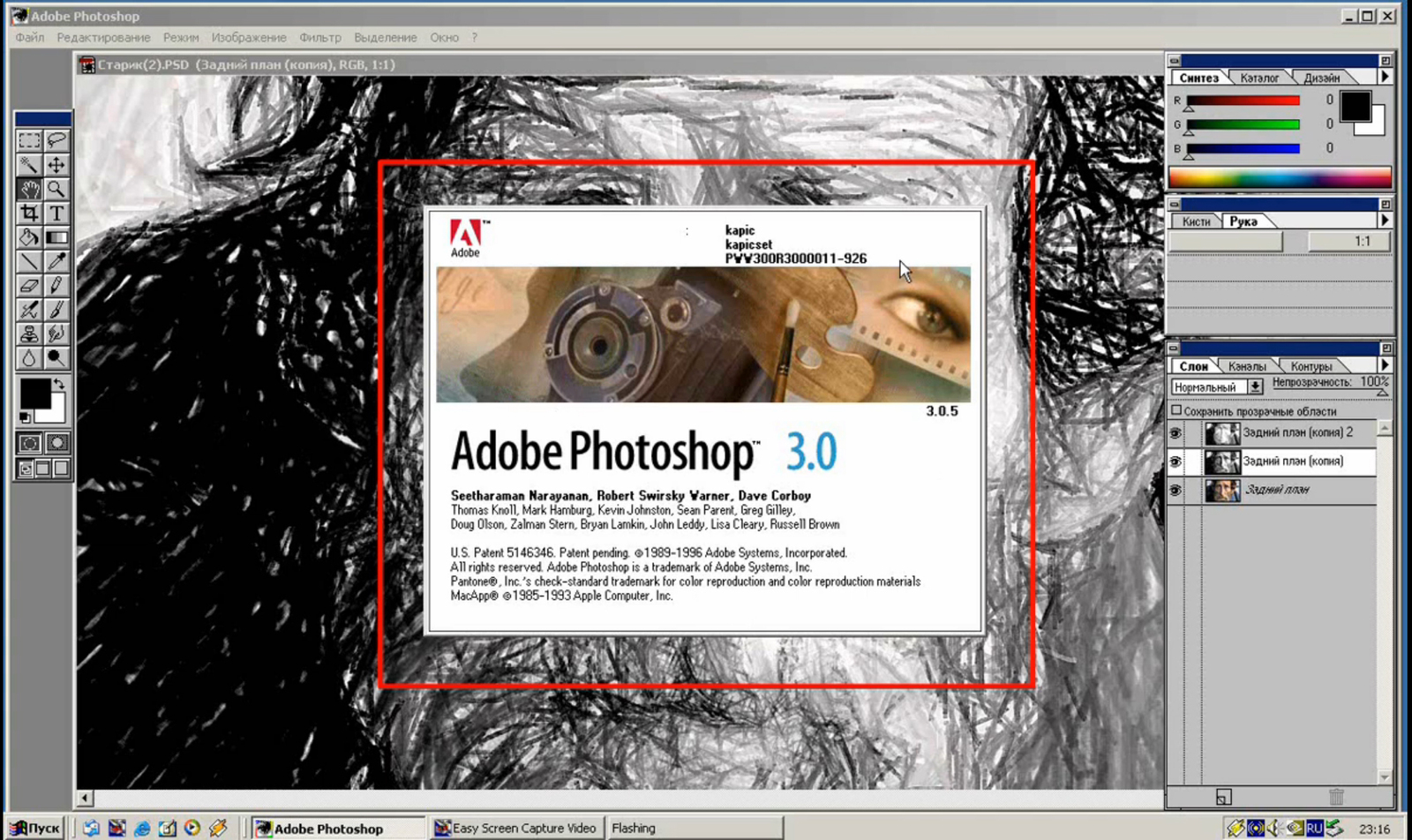Pick a color from the spectrum bar
The height and width of the screenshot is (840, 1412).
click(x=1281, y=176)
